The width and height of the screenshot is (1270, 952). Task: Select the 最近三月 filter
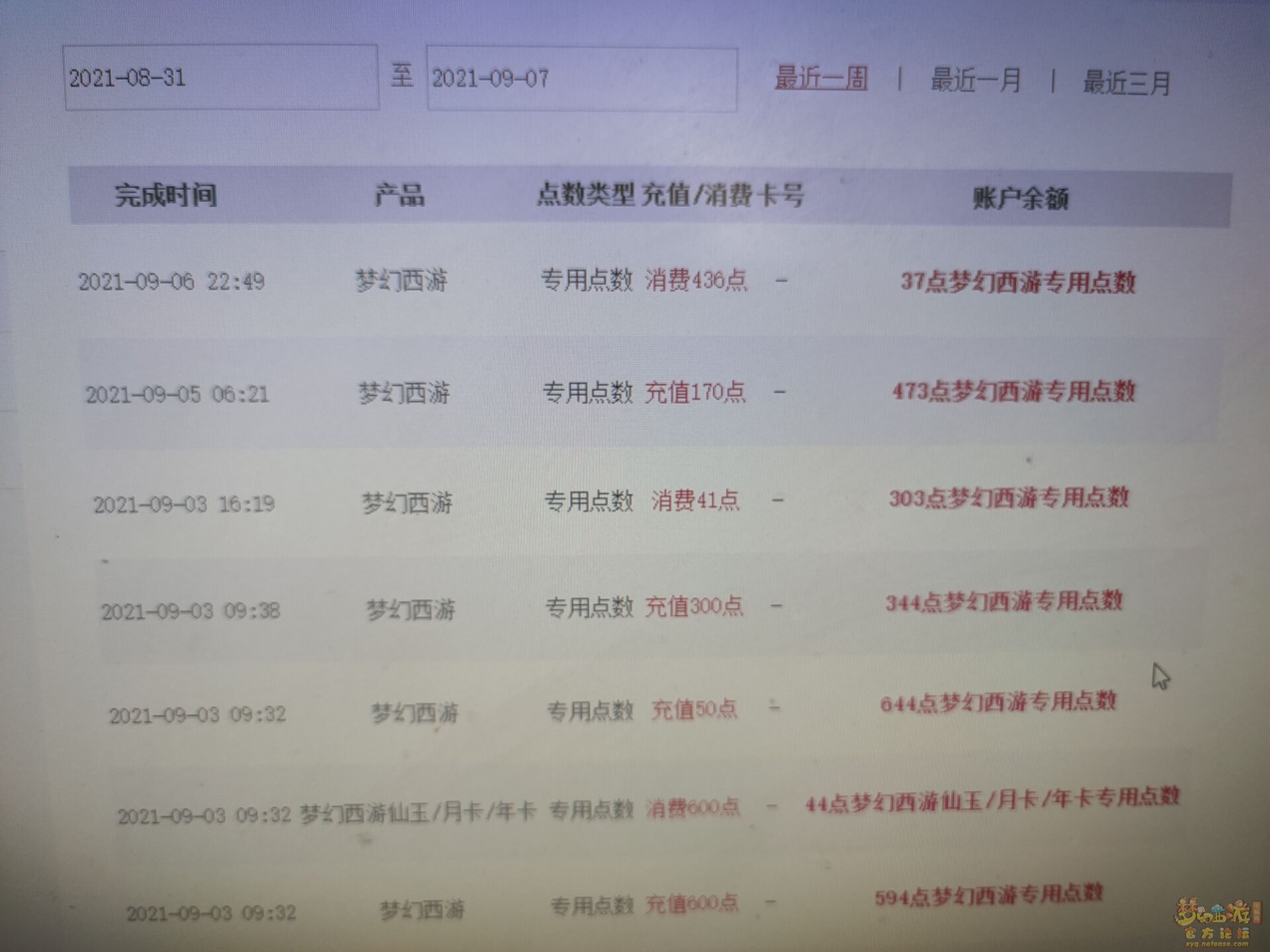tap(1126, 83)
